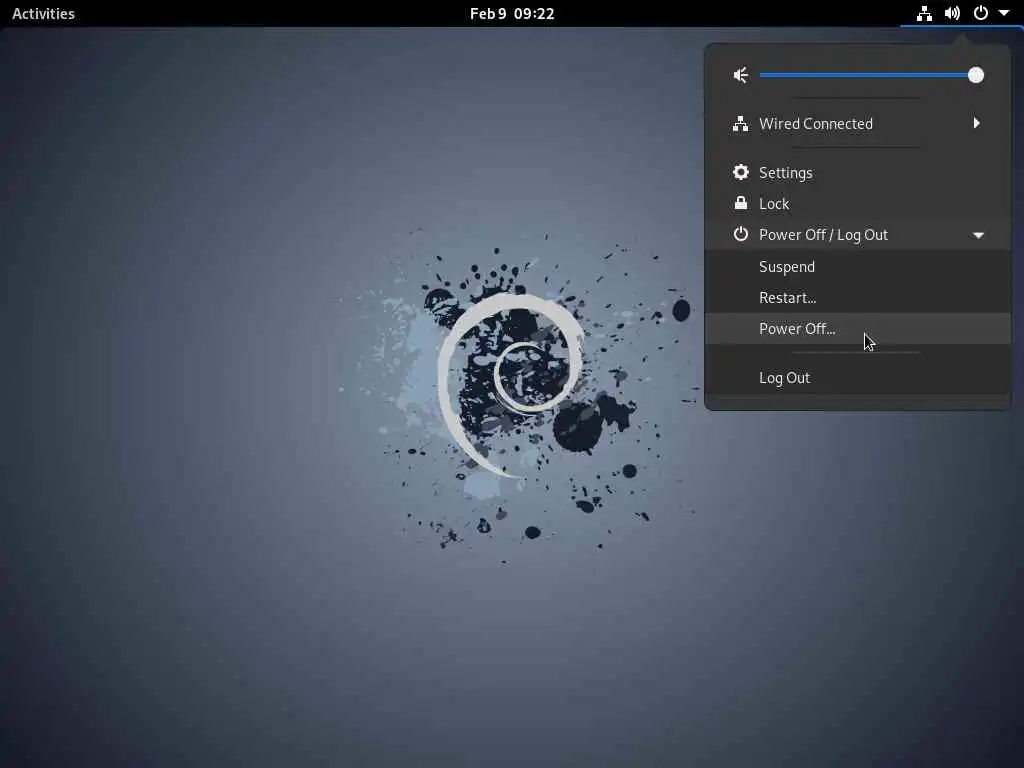Click the network icon beside Wired Connected
The height and width of the screenshot is (768, 1024).
741,123
